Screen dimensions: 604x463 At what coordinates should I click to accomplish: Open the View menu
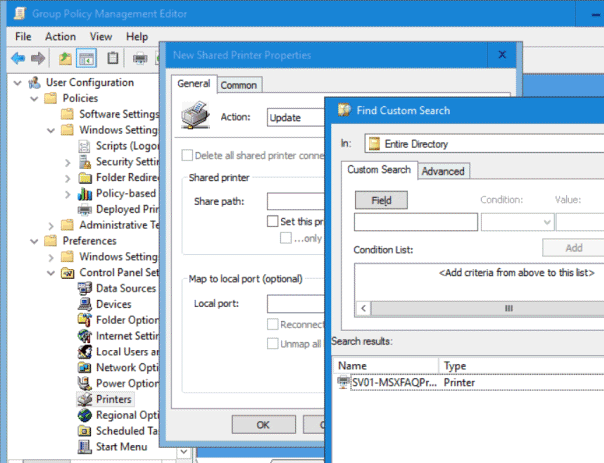point(101,37)
